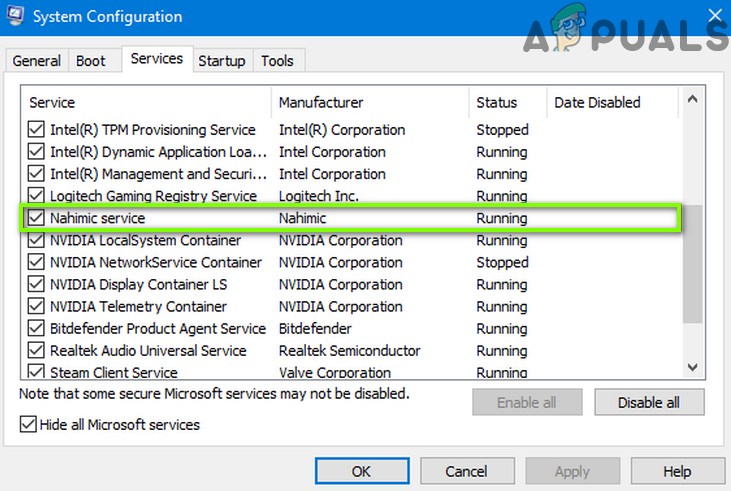Switch to the General tab
The width and height of the screenshot is (731, 491).
tap(37, 61)
